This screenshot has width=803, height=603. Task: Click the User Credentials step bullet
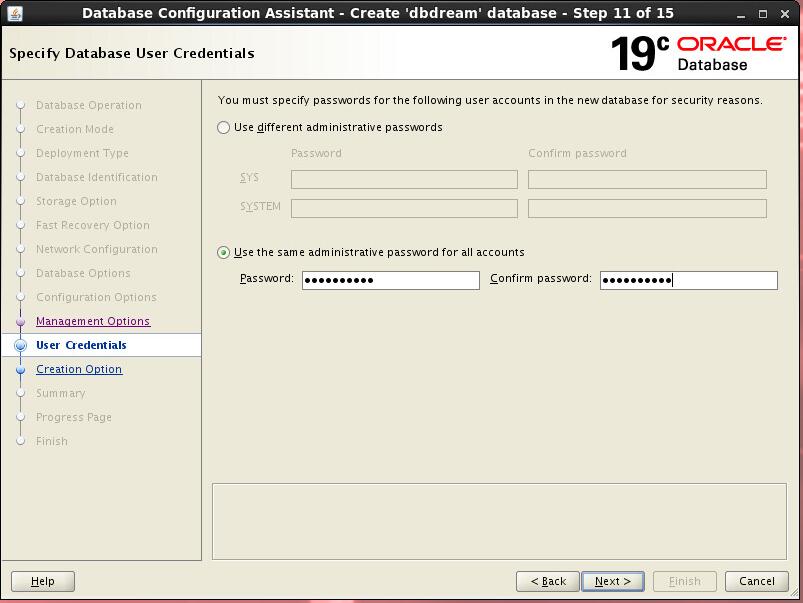(20, 345)
